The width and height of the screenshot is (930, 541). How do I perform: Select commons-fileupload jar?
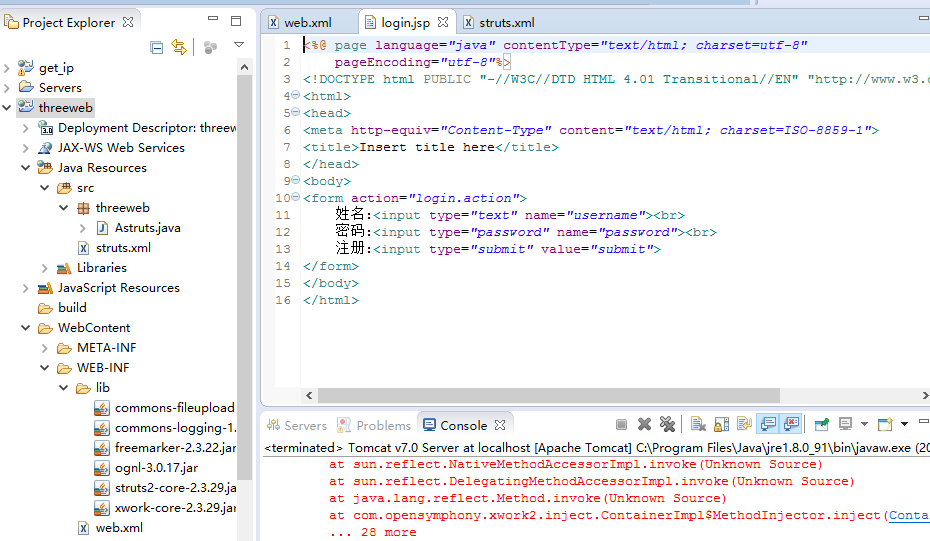tap(174, 408)
